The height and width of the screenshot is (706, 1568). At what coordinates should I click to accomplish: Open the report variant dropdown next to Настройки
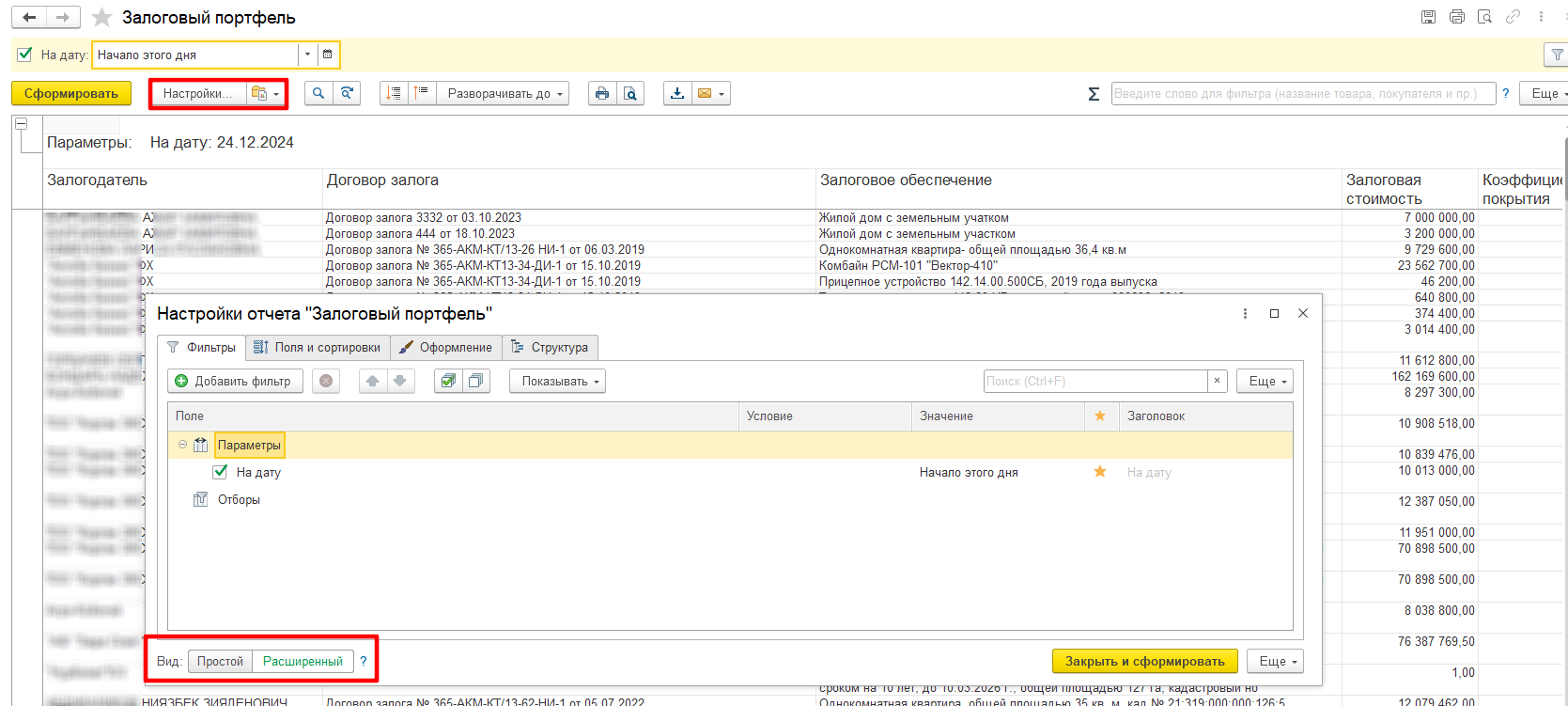coord(266,93)
